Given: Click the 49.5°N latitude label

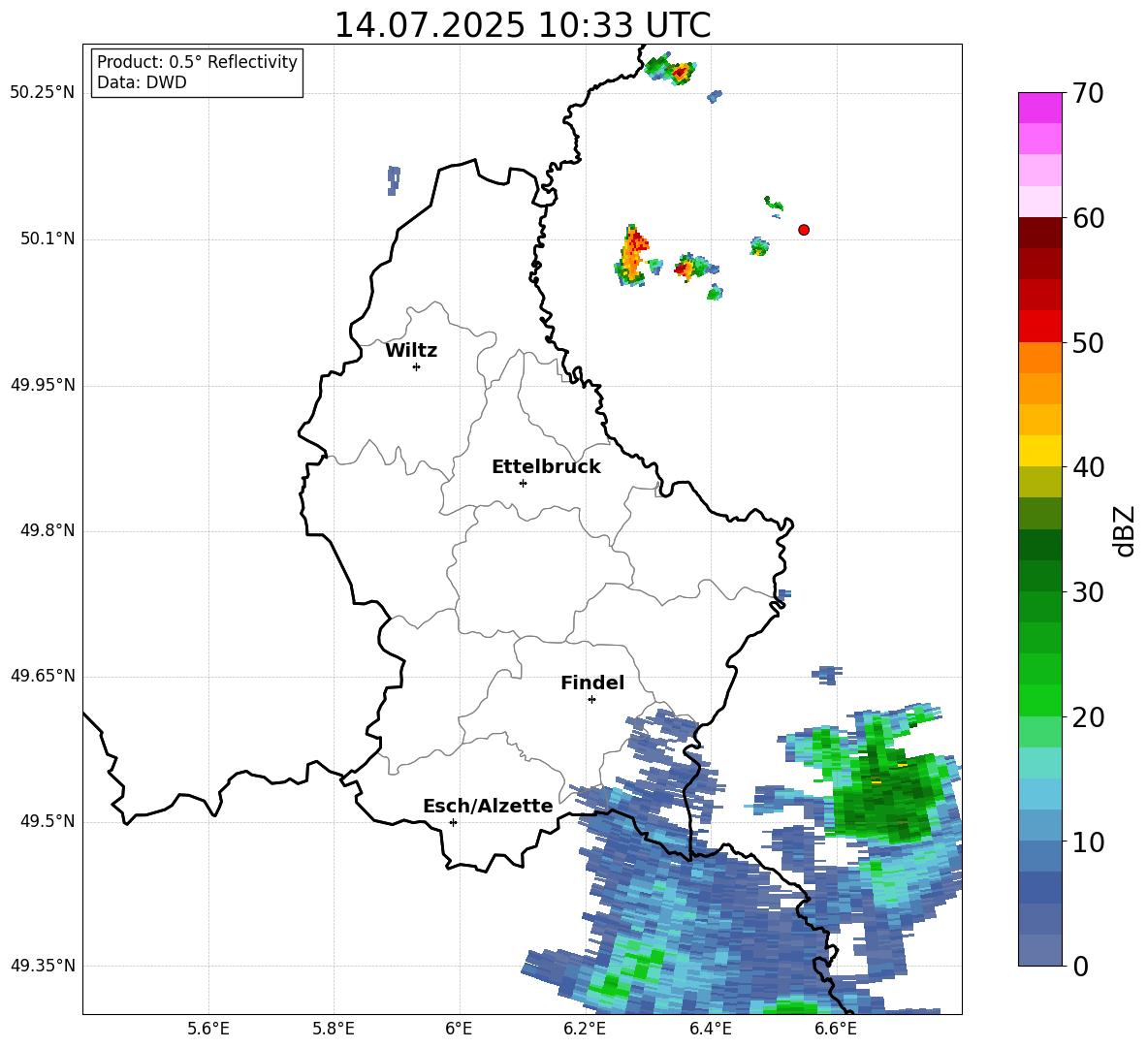Looking at the screenshot, I should point(48,821).
